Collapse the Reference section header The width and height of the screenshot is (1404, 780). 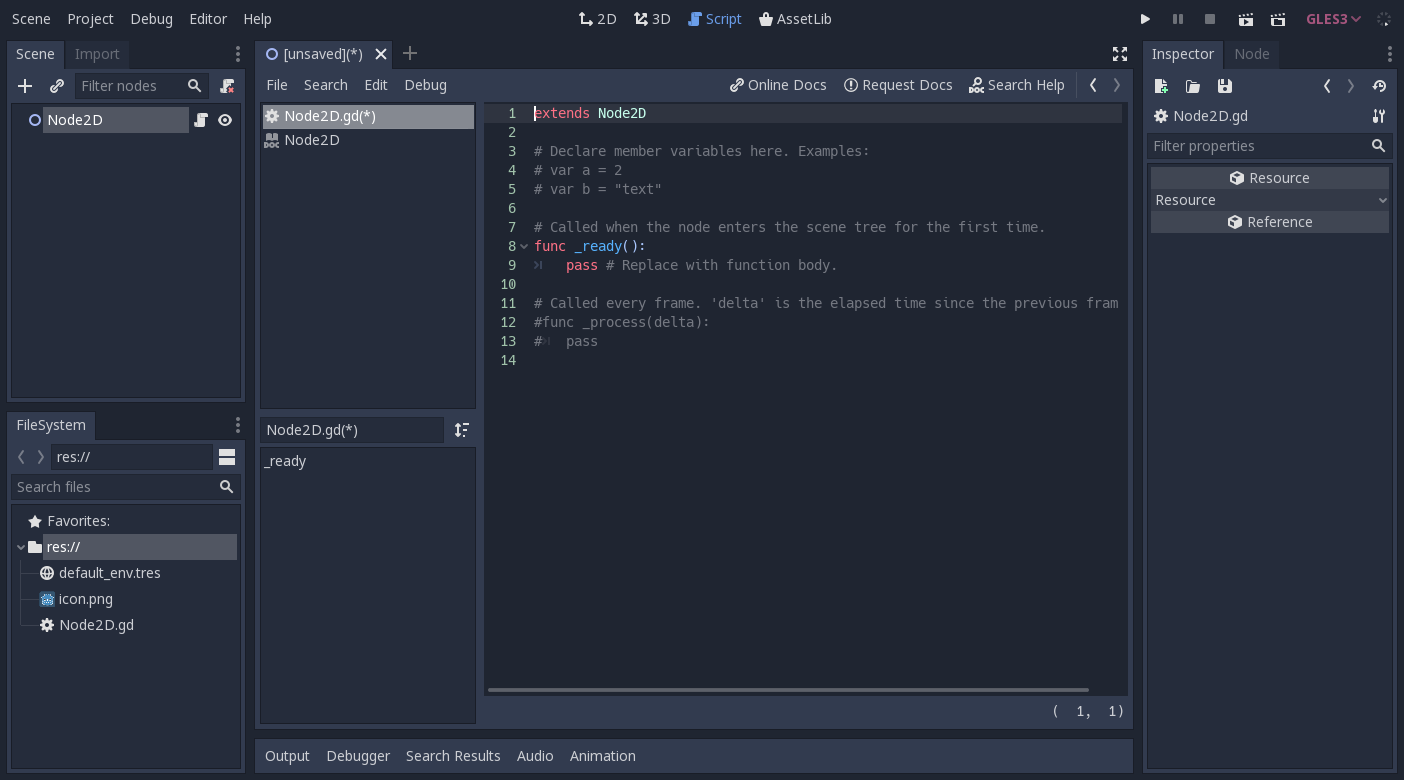(1270, 222)
